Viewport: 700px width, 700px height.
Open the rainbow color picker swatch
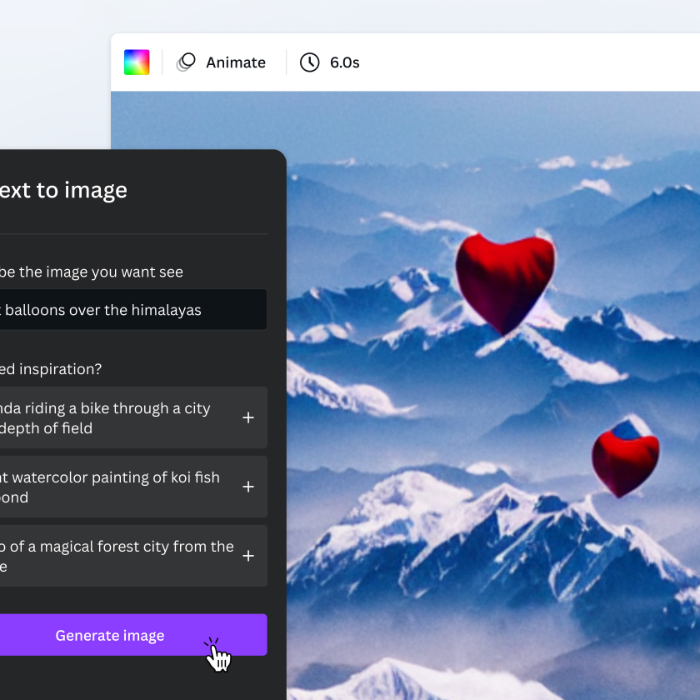coord(136,62)
